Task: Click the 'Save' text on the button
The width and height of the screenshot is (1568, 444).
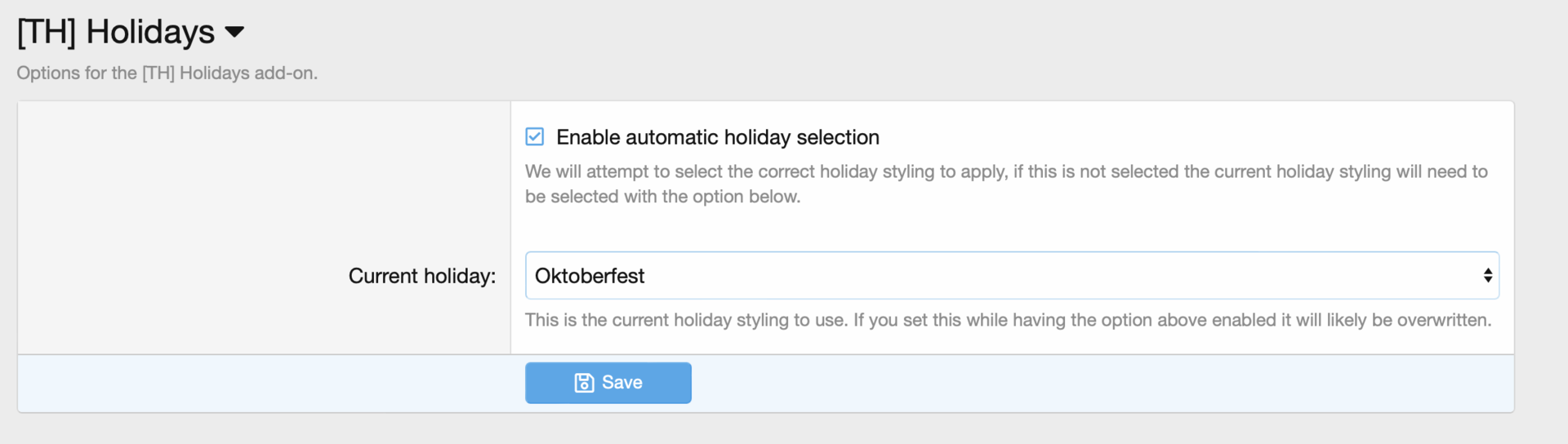Action: point(621,383)
